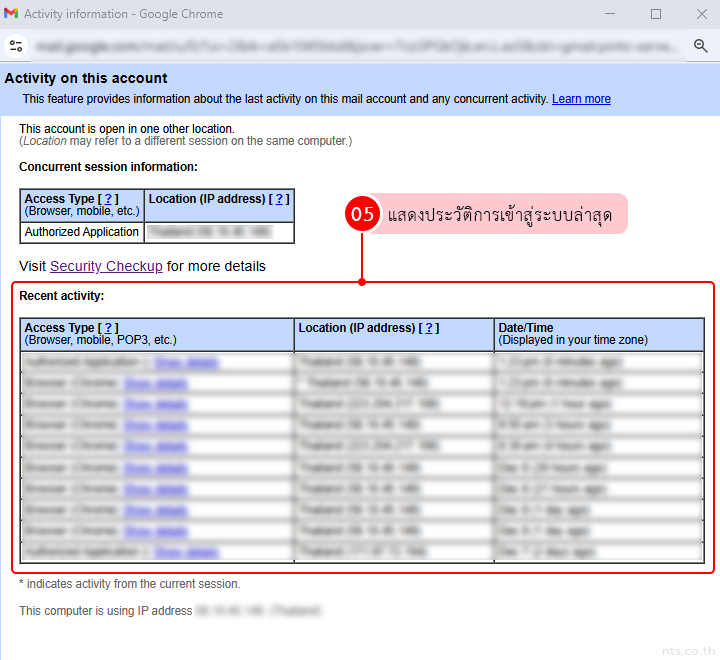Close the Activity information window
This screenshot has height=660, width=720.
702,14
